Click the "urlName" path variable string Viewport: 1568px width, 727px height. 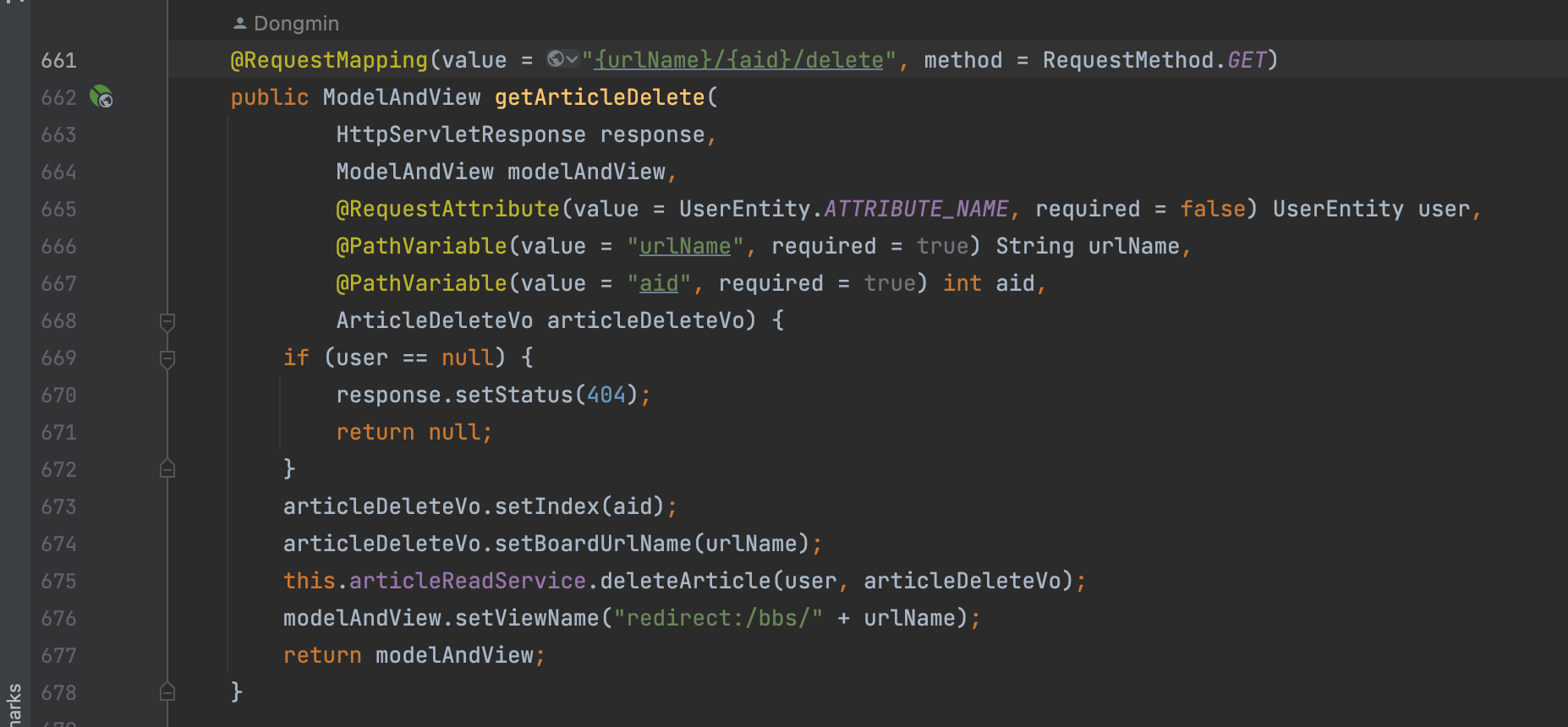(685, 246)
